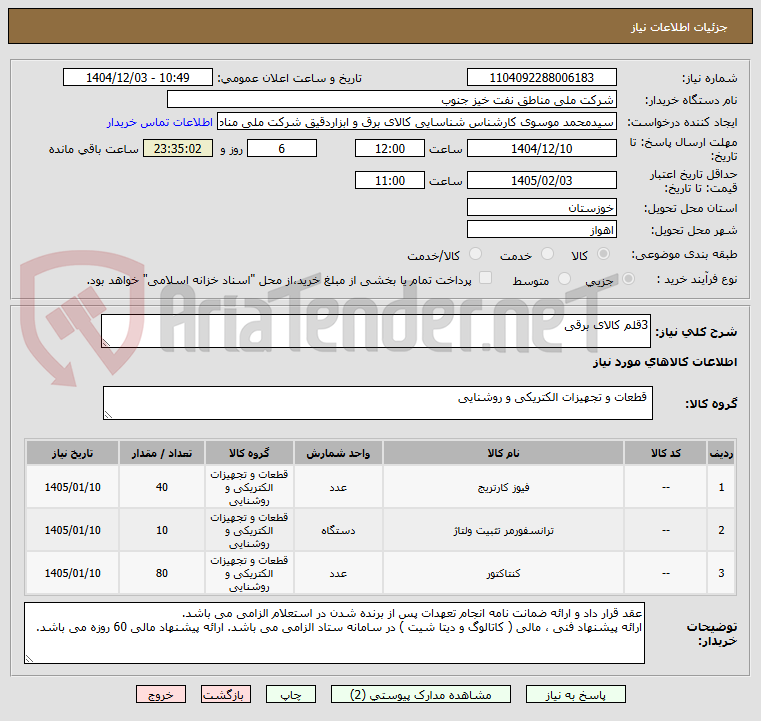Toggle اسناد خزانه اسلامی payment checkbox

485,278
